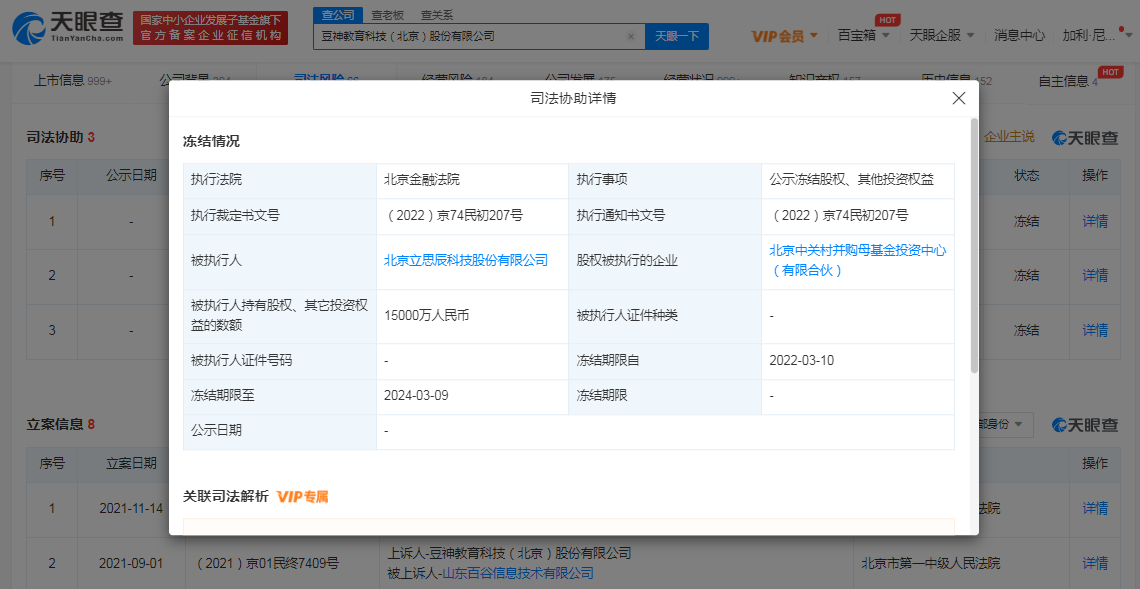The image size is (1140, 589).
Task: Close the 司法协助详情 dialog
Action: click(958, 98)
